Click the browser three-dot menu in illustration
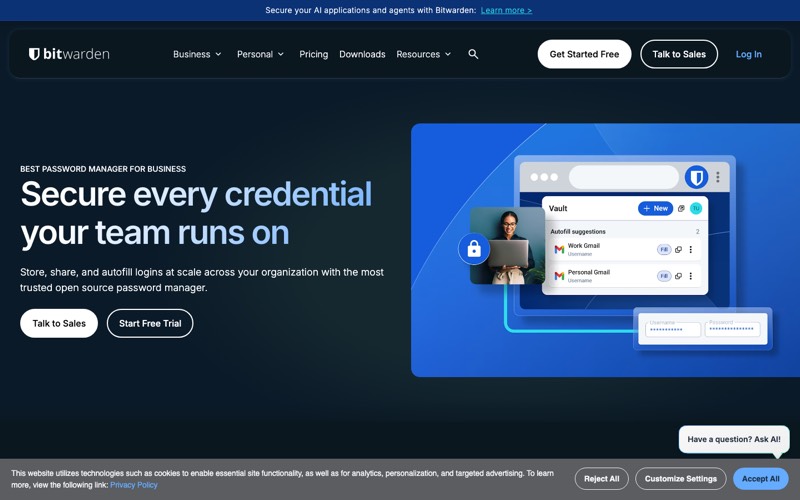This screenshot has width=800, height=500. (x=718, y=177)
